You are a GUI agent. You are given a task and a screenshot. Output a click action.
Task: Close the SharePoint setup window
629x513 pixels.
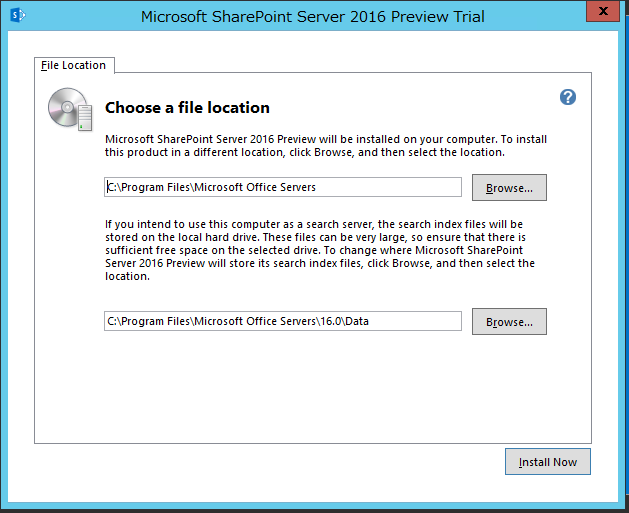click(603, 11)
